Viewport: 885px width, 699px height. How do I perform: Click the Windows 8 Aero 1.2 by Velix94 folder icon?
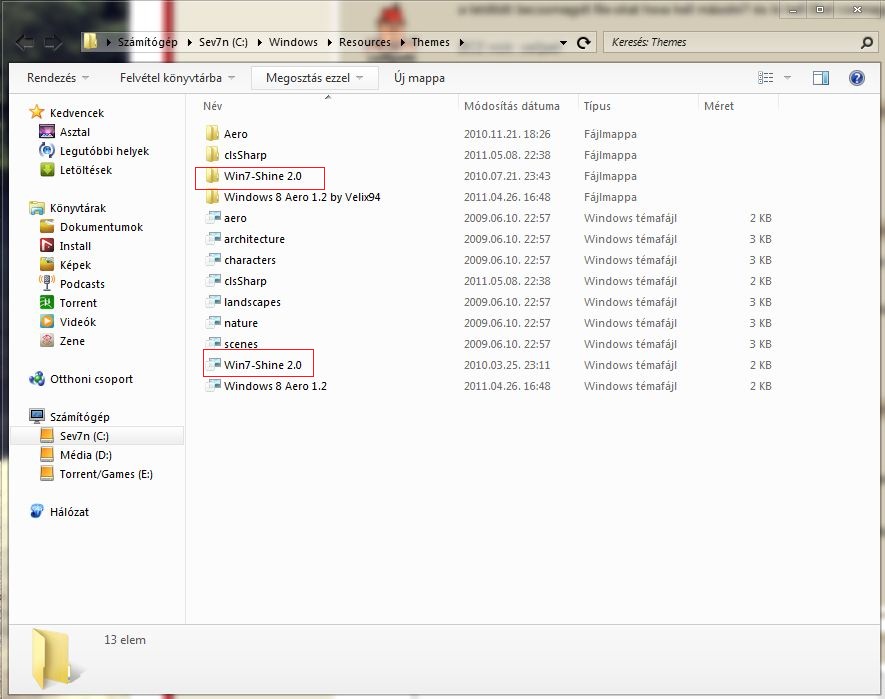pos(212,196)
